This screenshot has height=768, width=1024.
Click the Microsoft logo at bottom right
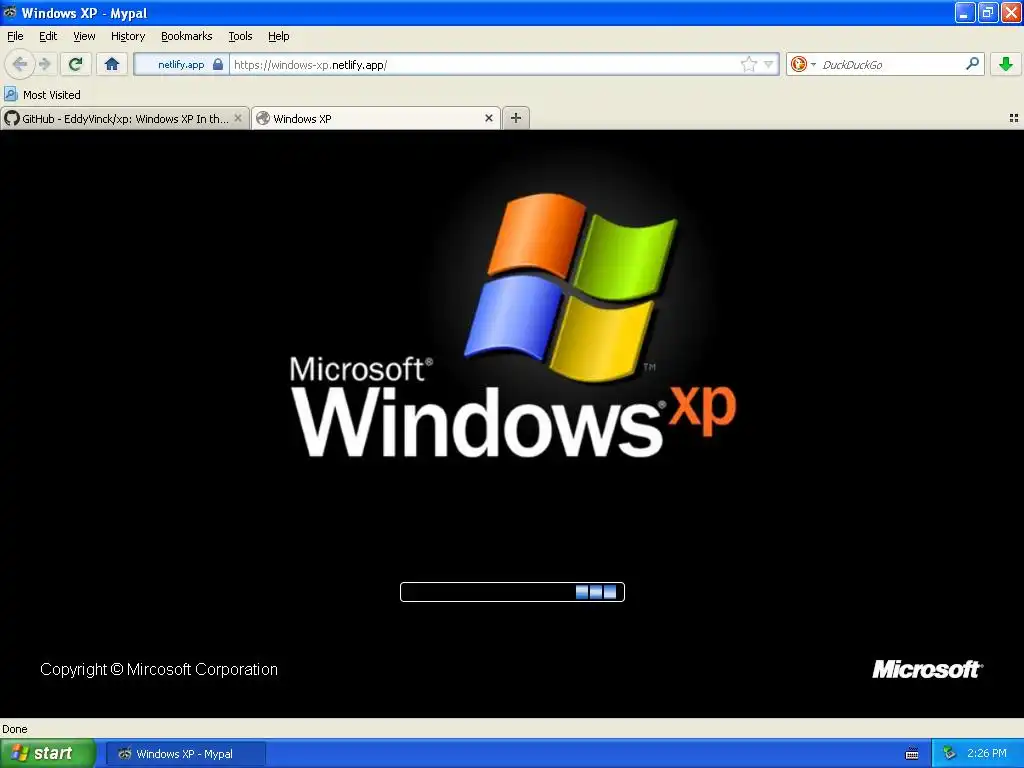927,669
